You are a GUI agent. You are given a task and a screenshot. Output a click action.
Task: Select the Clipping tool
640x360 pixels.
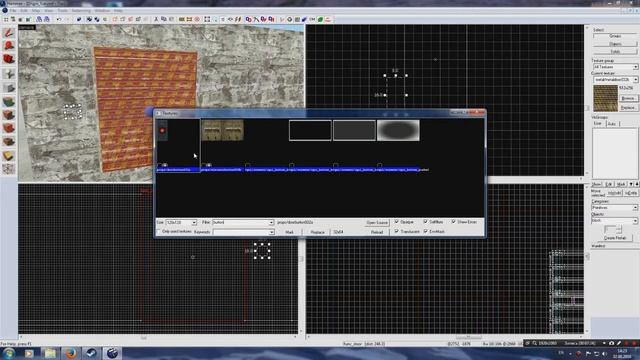pos(9,156)
